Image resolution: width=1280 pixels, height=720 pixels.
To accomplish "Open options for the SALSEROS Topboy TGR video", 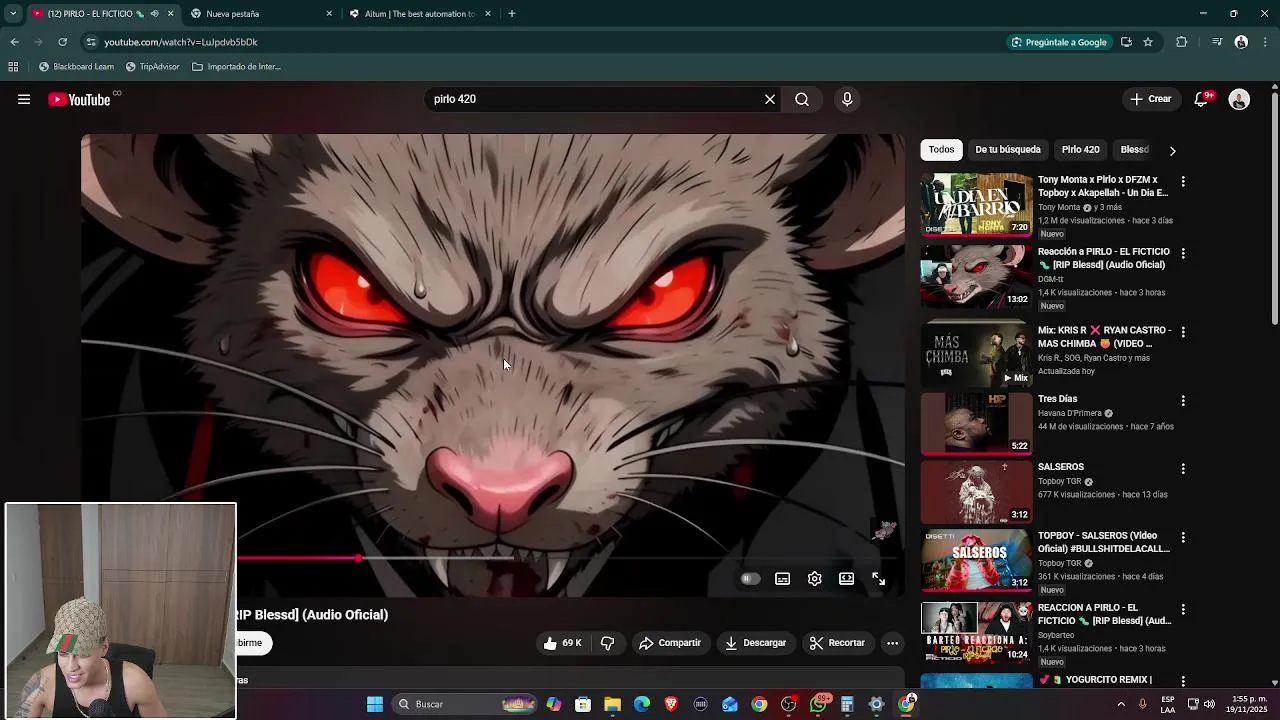I will coord(1183,468).
